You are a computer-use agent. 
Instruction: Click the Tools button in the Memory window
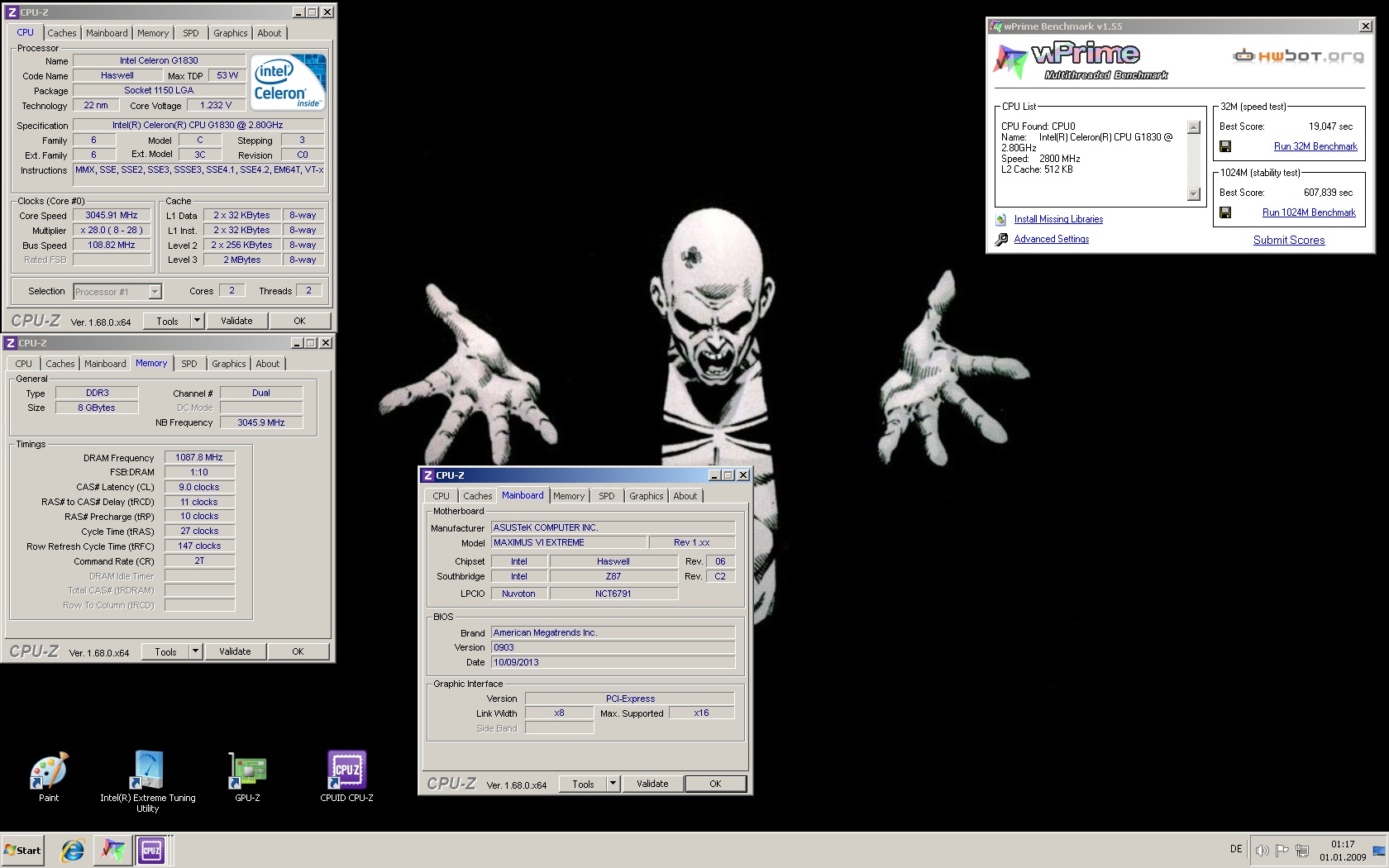coord(165,651)
